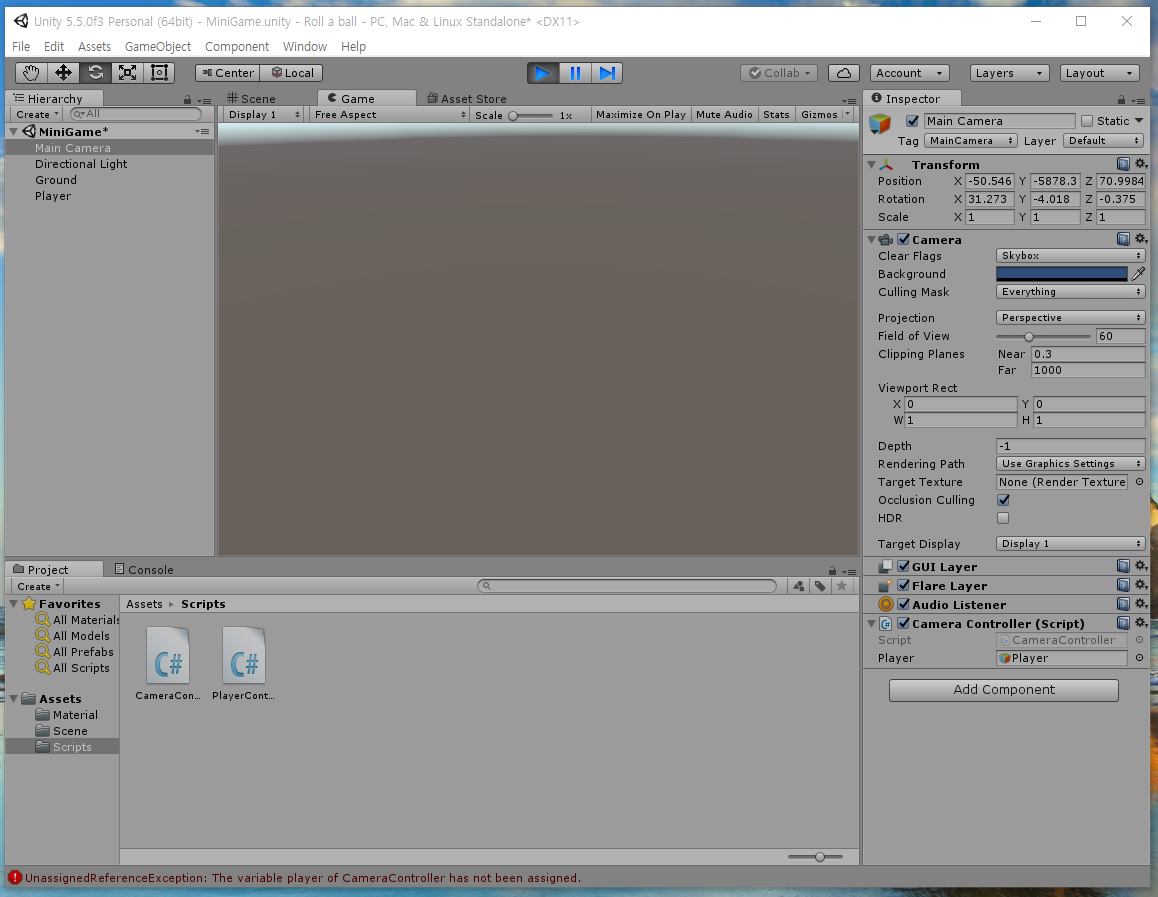Collapse the Transform component
This screenshot has height=897, width=1158.
click(x=872, y=164)
